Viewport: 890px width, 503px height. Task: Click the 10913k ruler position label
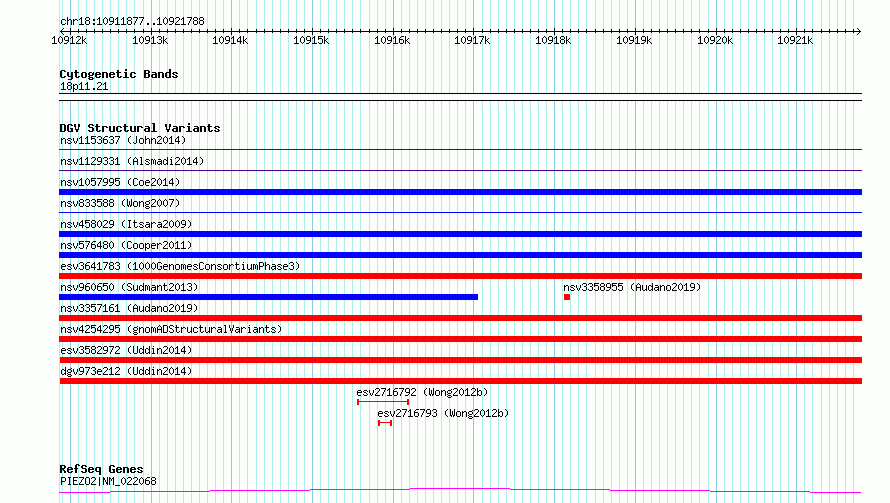pyautogui.click(x=150, y=40)
